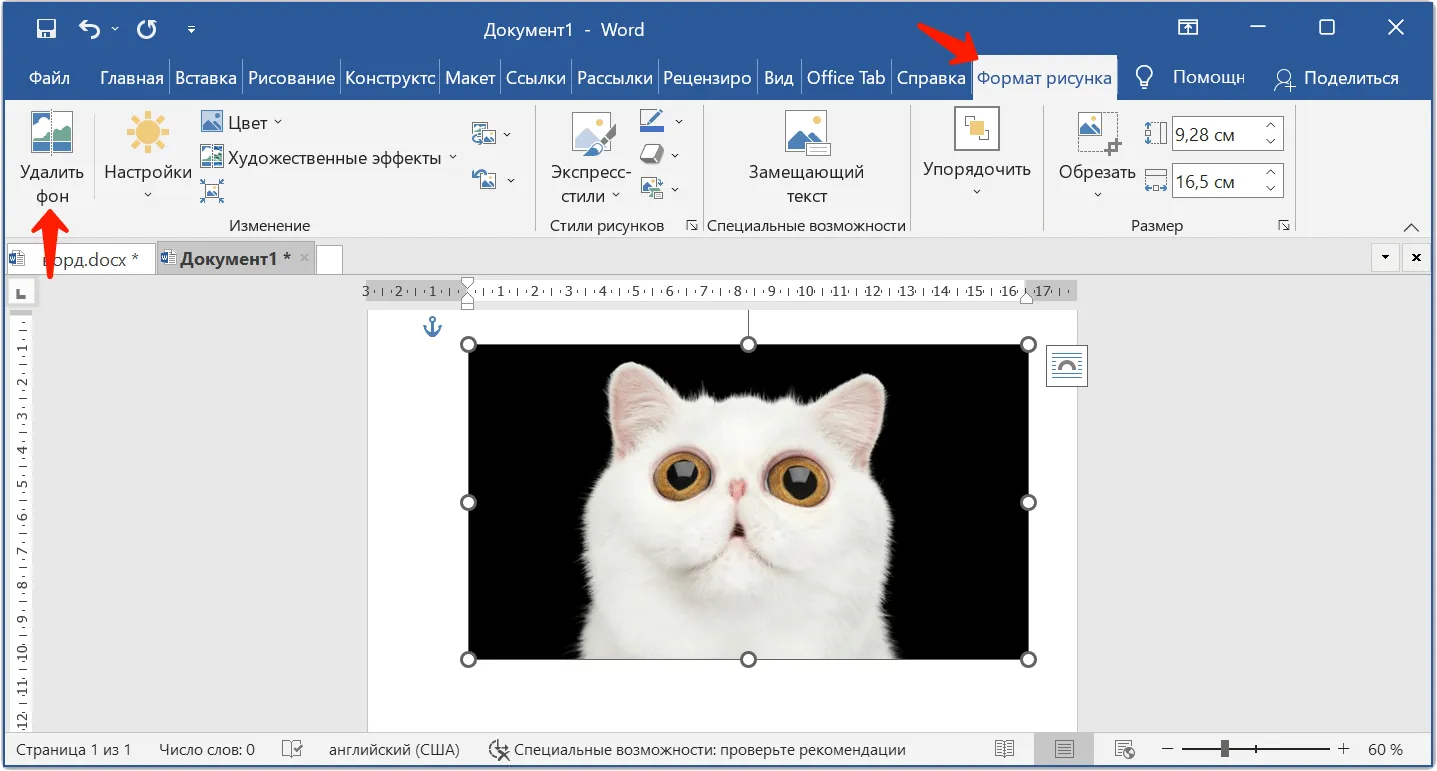Click Специальные возможности status message
The width and height of the screenshot is (1437, 771).
[x=697, y=749]
